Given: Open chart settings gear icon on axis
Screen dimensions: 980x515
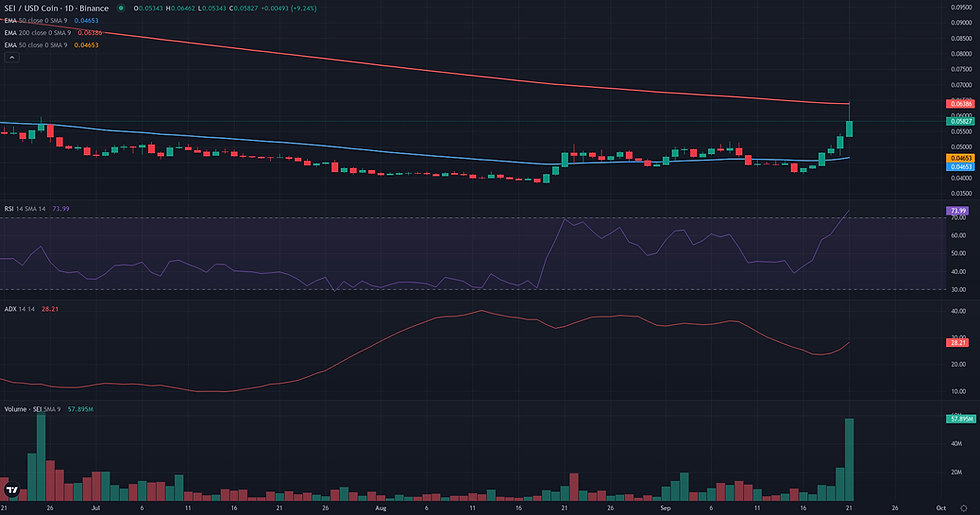Looking at the screenshot, I should coord(963,508).
